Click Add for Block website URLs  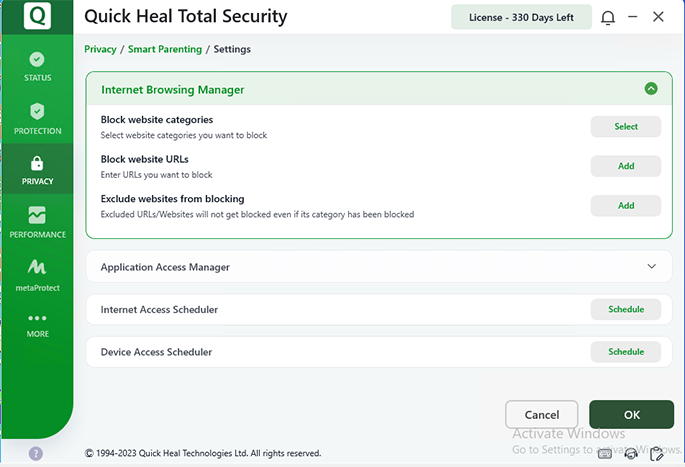click(625, 166)
